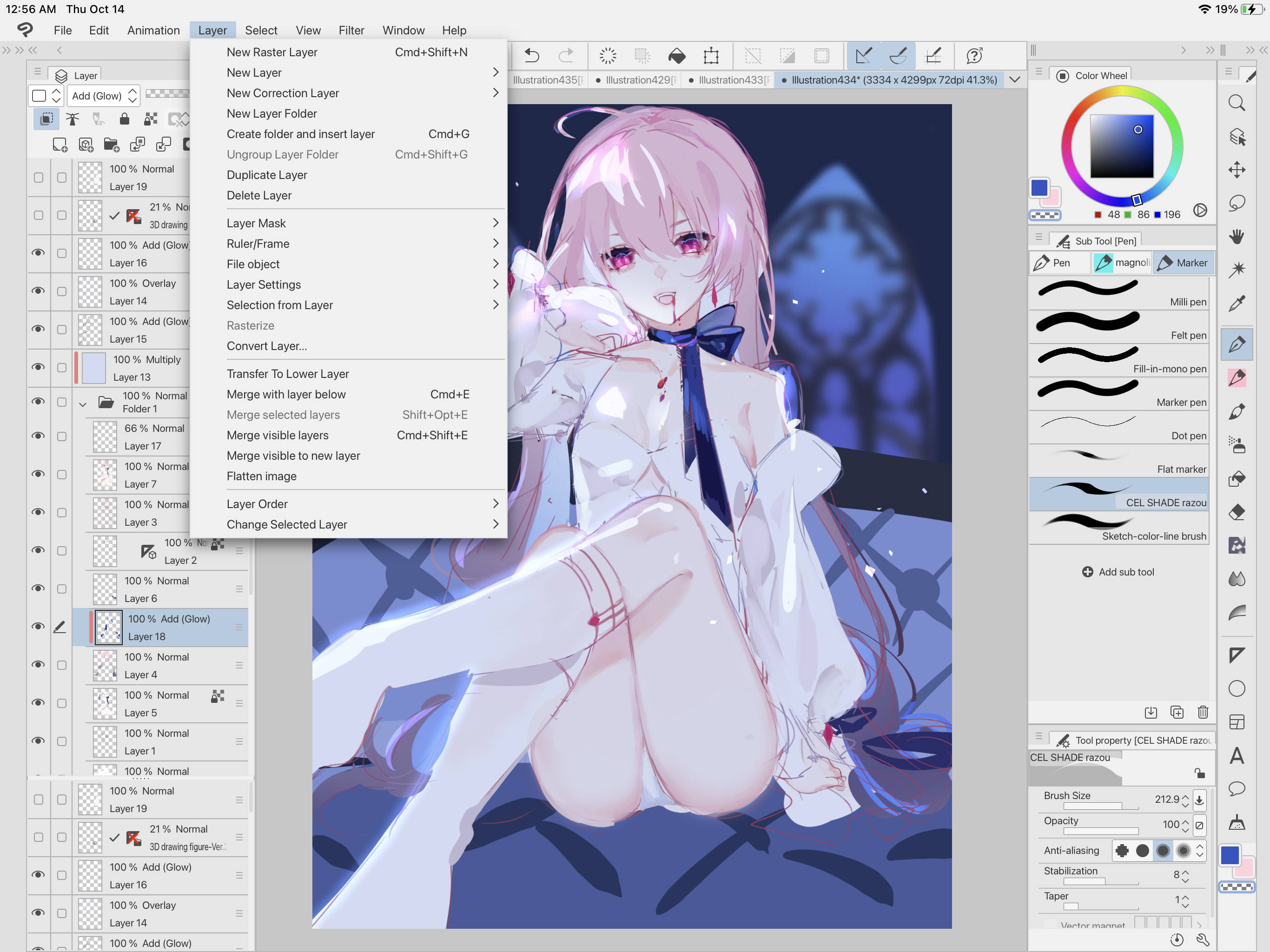This screenshot has height=952, width=1270.
Task: Select the Figure circle tool
Action: (x=1236, y=688)
